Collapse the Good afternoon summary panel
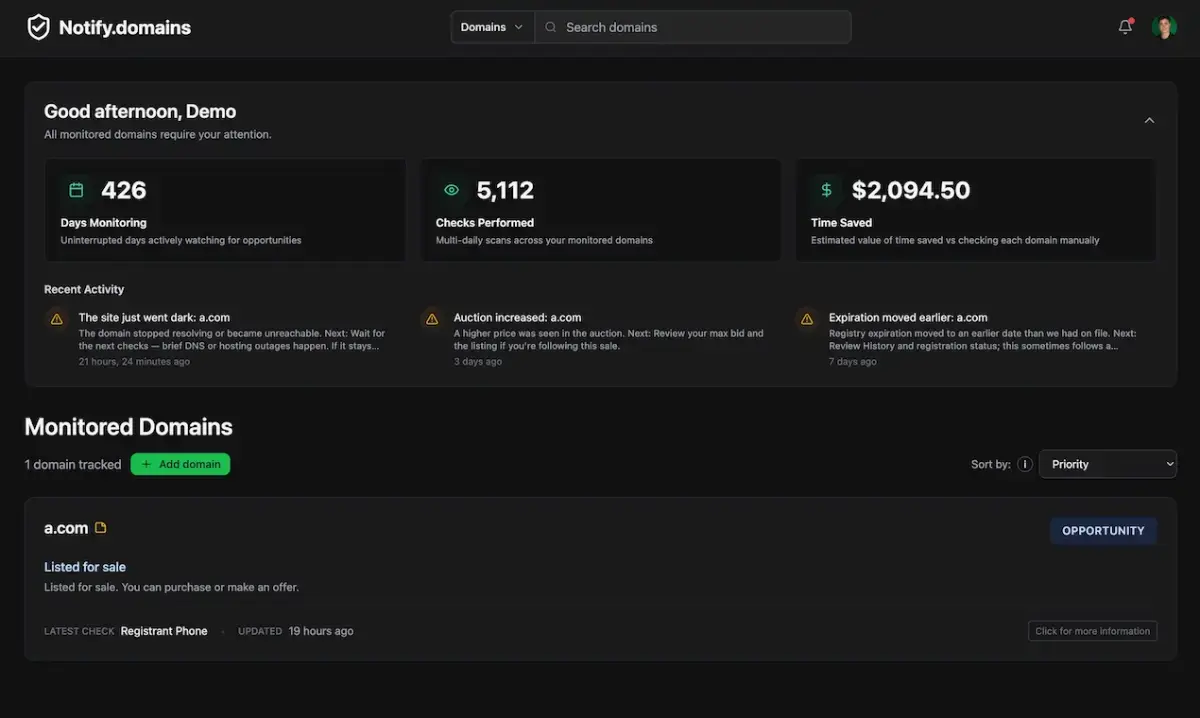 [1149, 120]
